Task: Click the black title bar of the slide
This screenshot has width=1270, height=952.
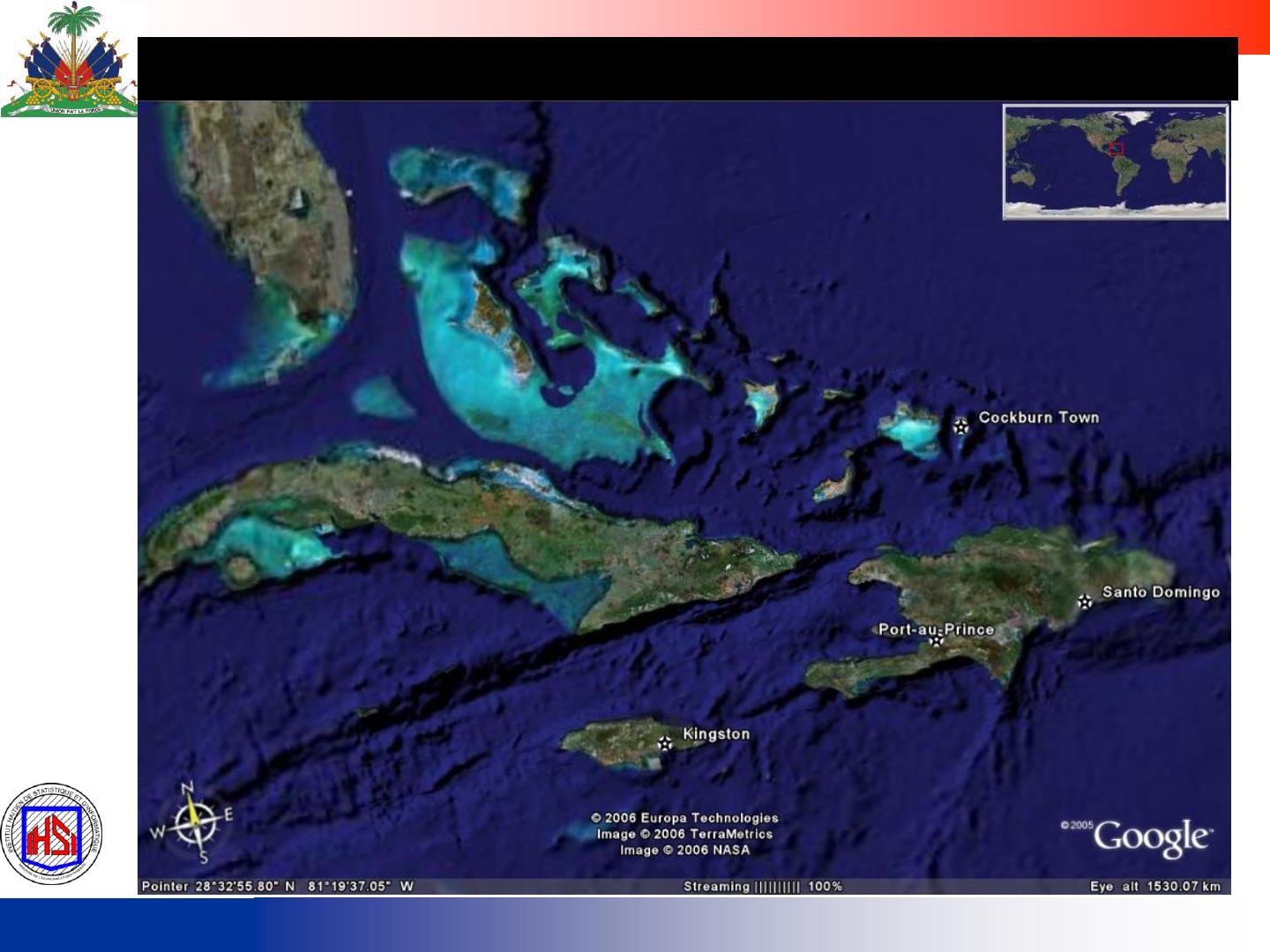Action: pos(688,69)
